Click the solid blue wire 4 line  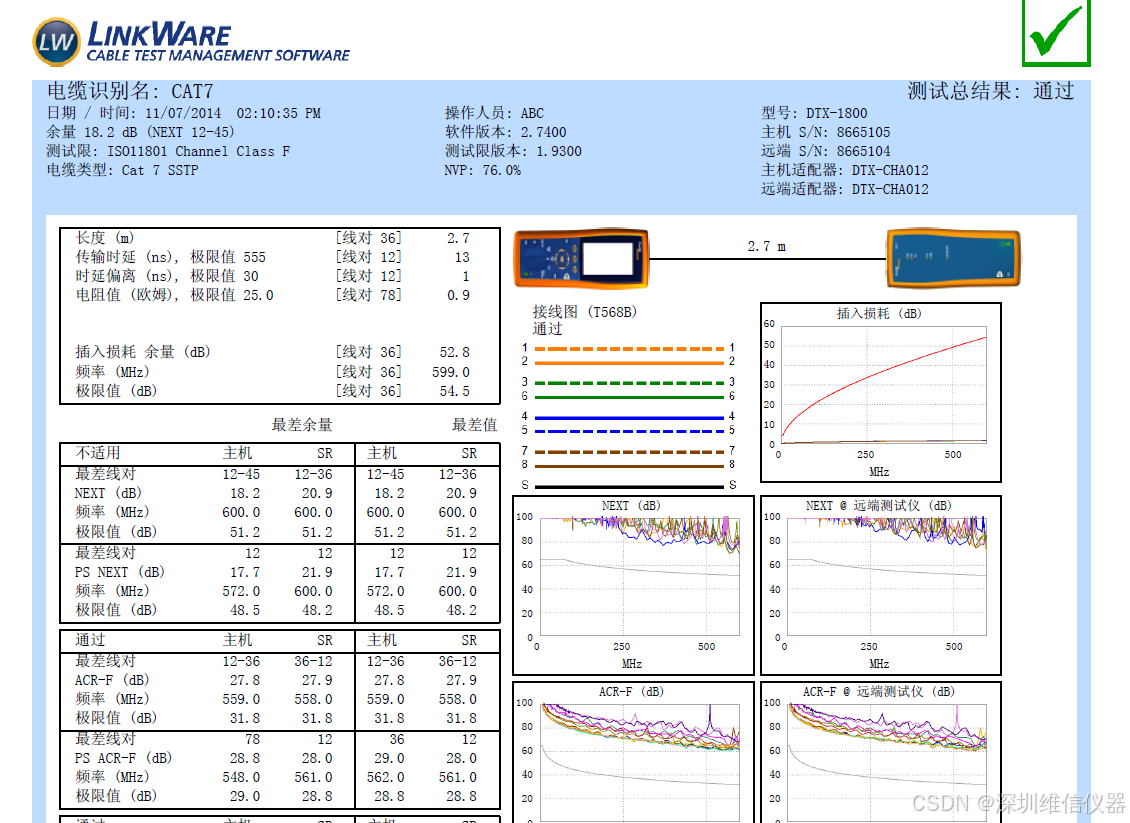628,417
